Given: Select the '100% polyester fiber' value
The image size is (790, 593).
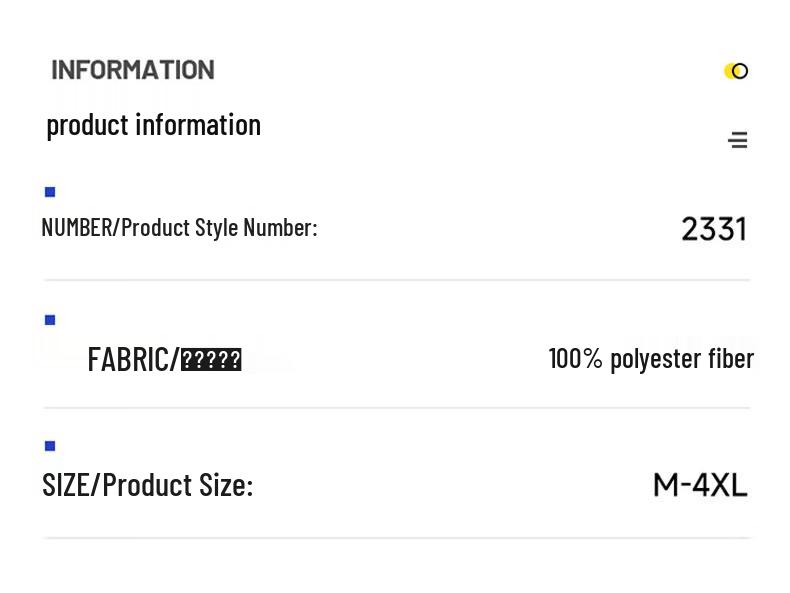Looking at the screenshot, I should [651, 358].
